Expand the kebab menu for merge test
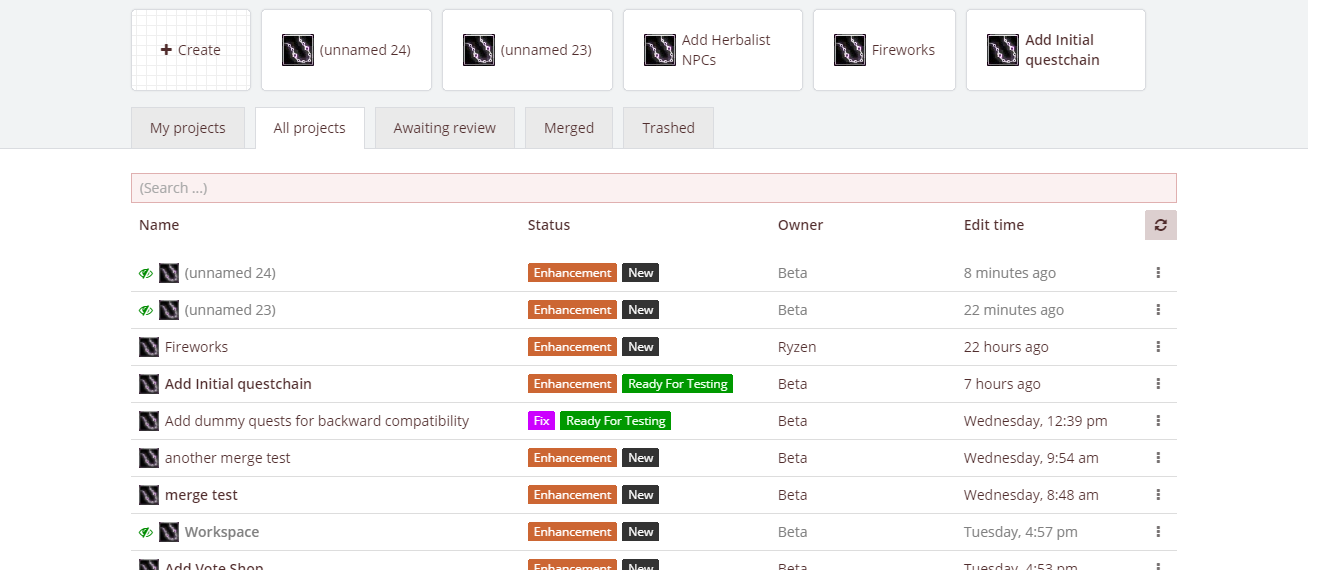 tap(1158, 495)
